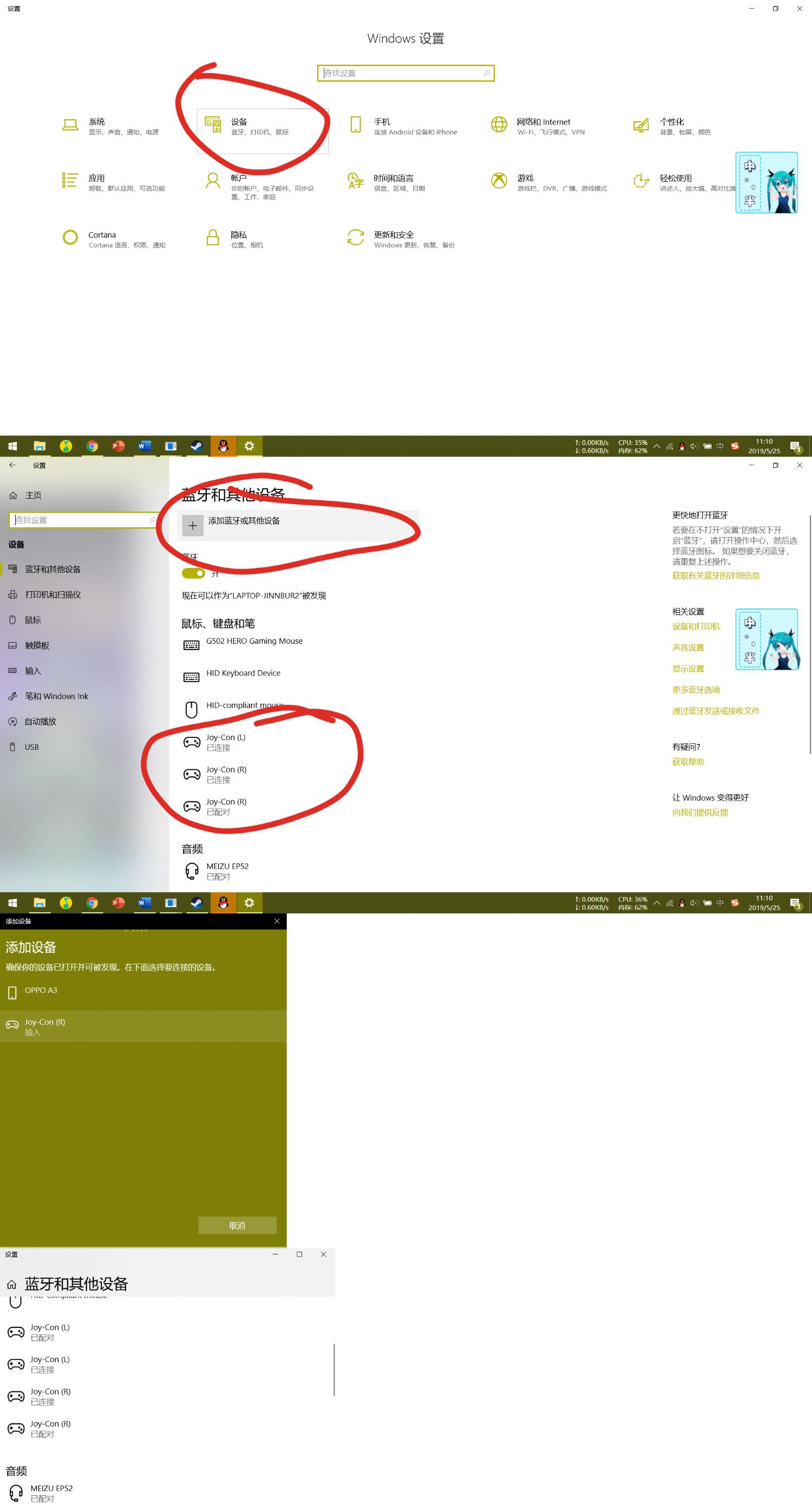812x1511 pixels.
Task: Click the 向我们提供反馈 link
Action: coord(700,813)
